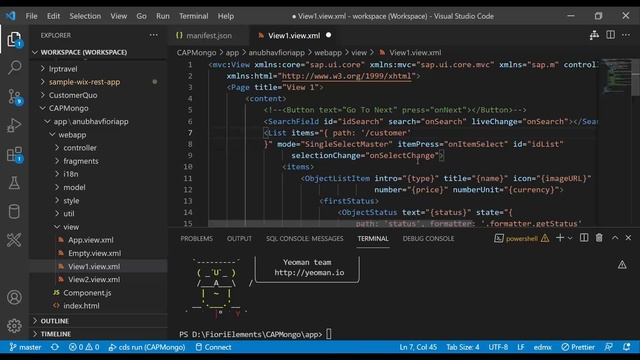Viewport: 640px width, 360px height.
Task: Switch to the manifest.json tab
Action: (x=209, y=36)
